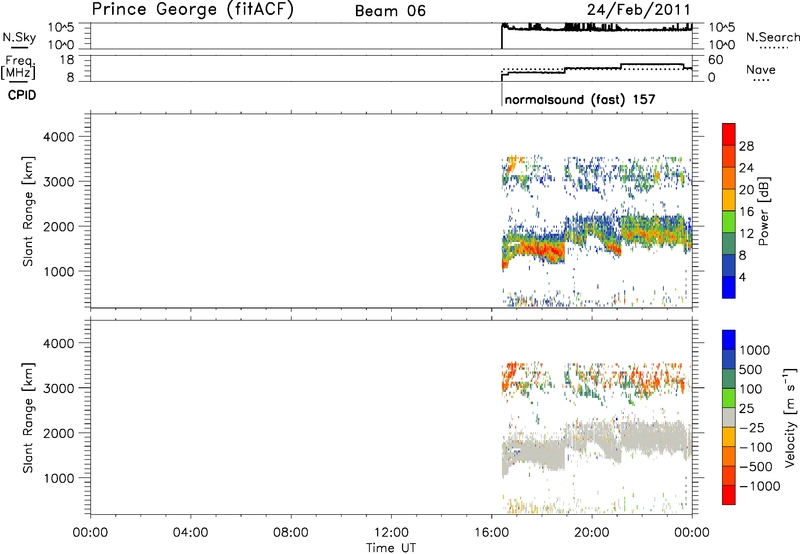Click the "N.Search" legend label
Image resolution: width=800 pixels, height=554 pixels.
pos(773,37)
